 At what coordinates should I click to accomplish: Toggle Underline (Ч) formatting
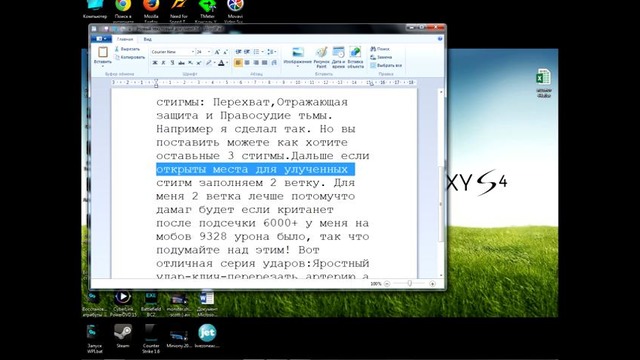pyautogui.click(x=172, y=63)
